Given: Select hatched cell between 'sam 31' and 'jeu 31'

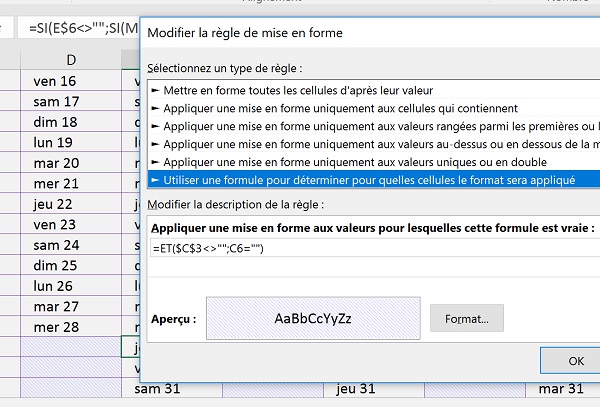Looking at the screenshot, I should tap(273, 390).
